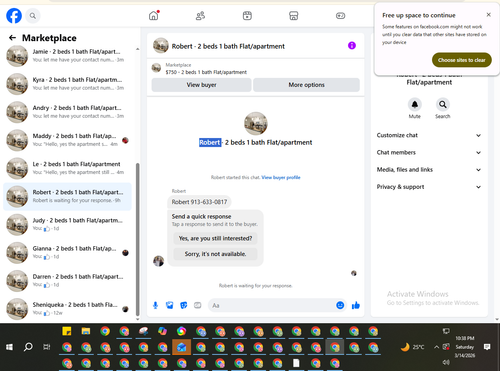Click the $750 listing summary row

pos(256,68)
